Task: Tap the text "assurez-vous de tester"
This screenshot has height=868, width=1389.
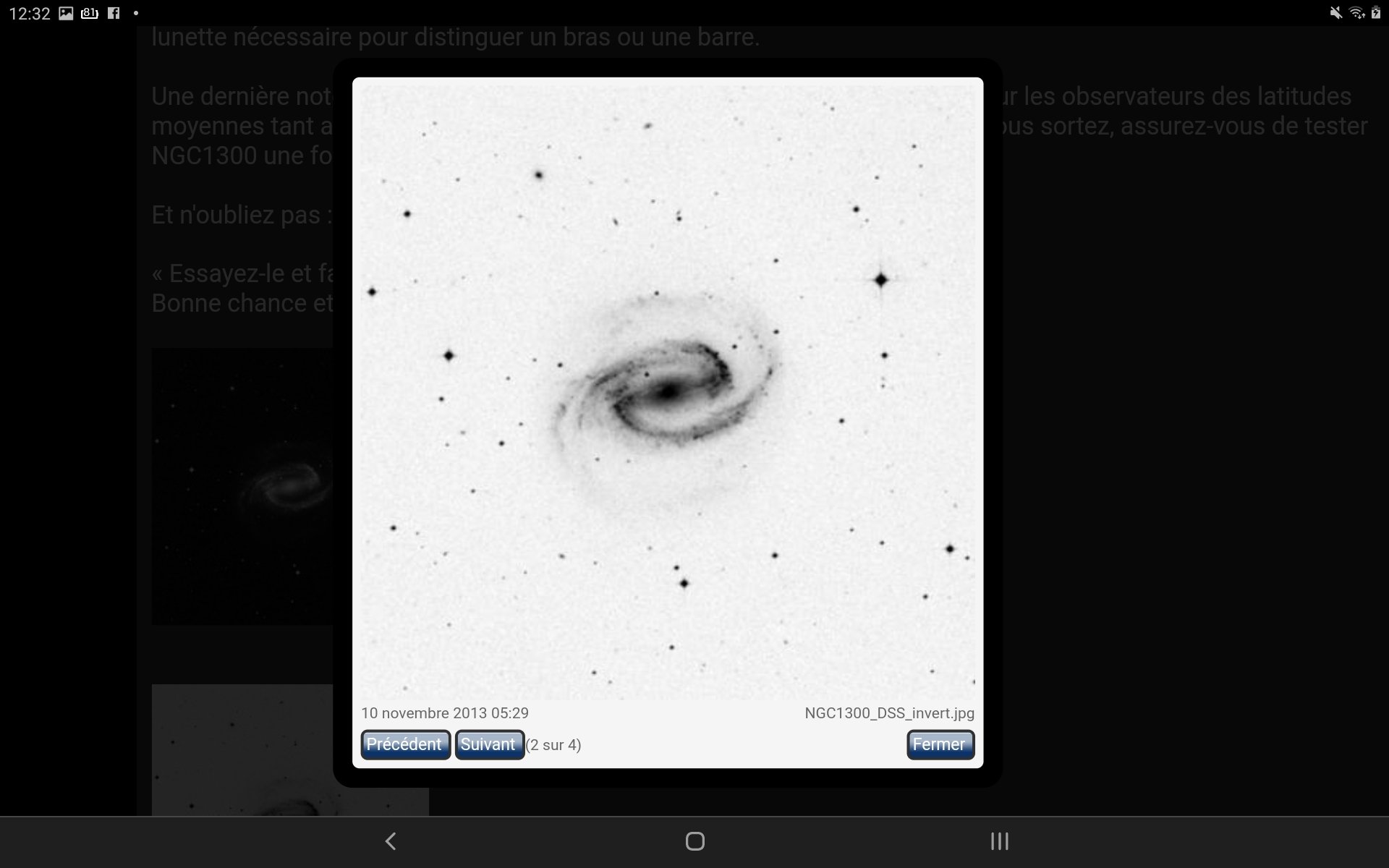Action: coord(1244,126)
